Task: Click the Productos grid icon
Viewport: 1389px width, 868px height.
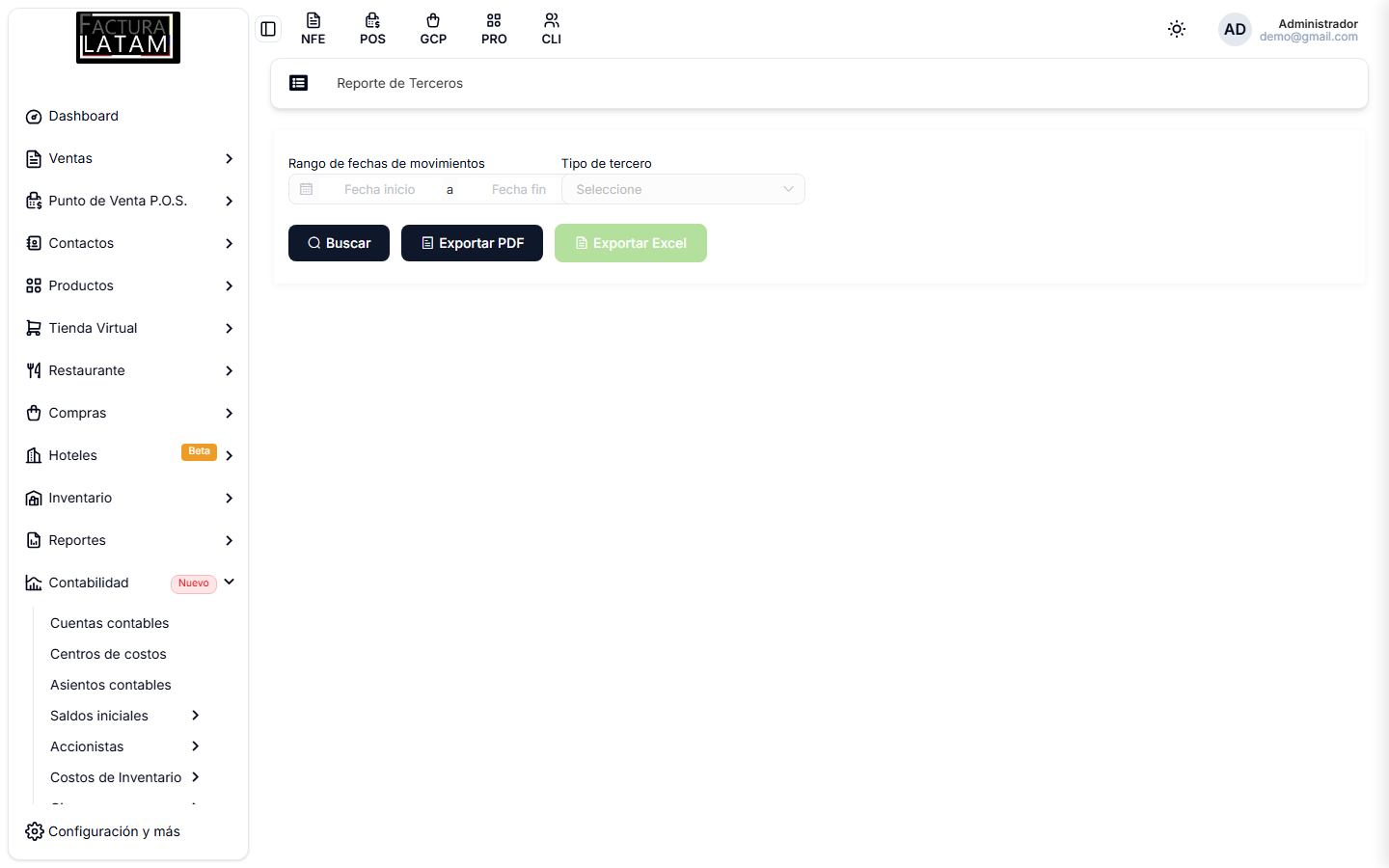Action: (x=34, y=286)
